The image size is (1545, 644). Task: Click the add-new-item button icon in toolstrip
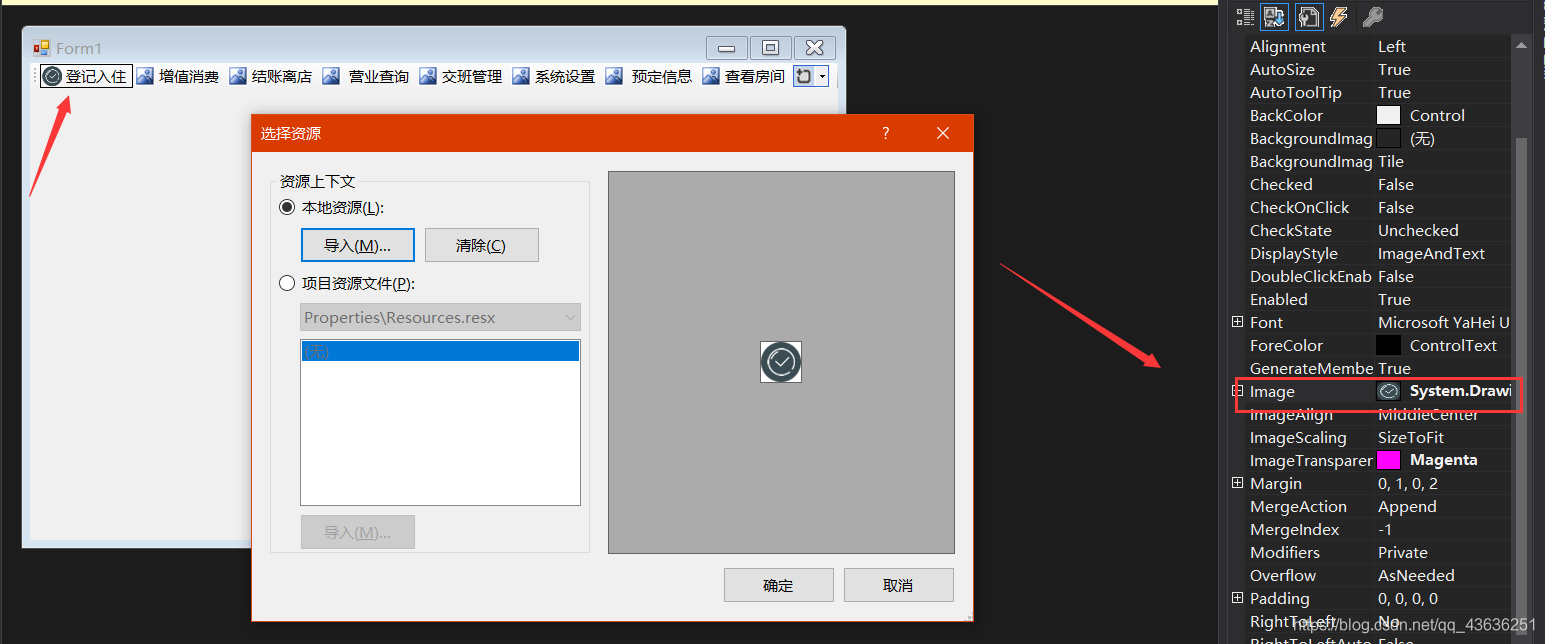[x=804, y=76]
